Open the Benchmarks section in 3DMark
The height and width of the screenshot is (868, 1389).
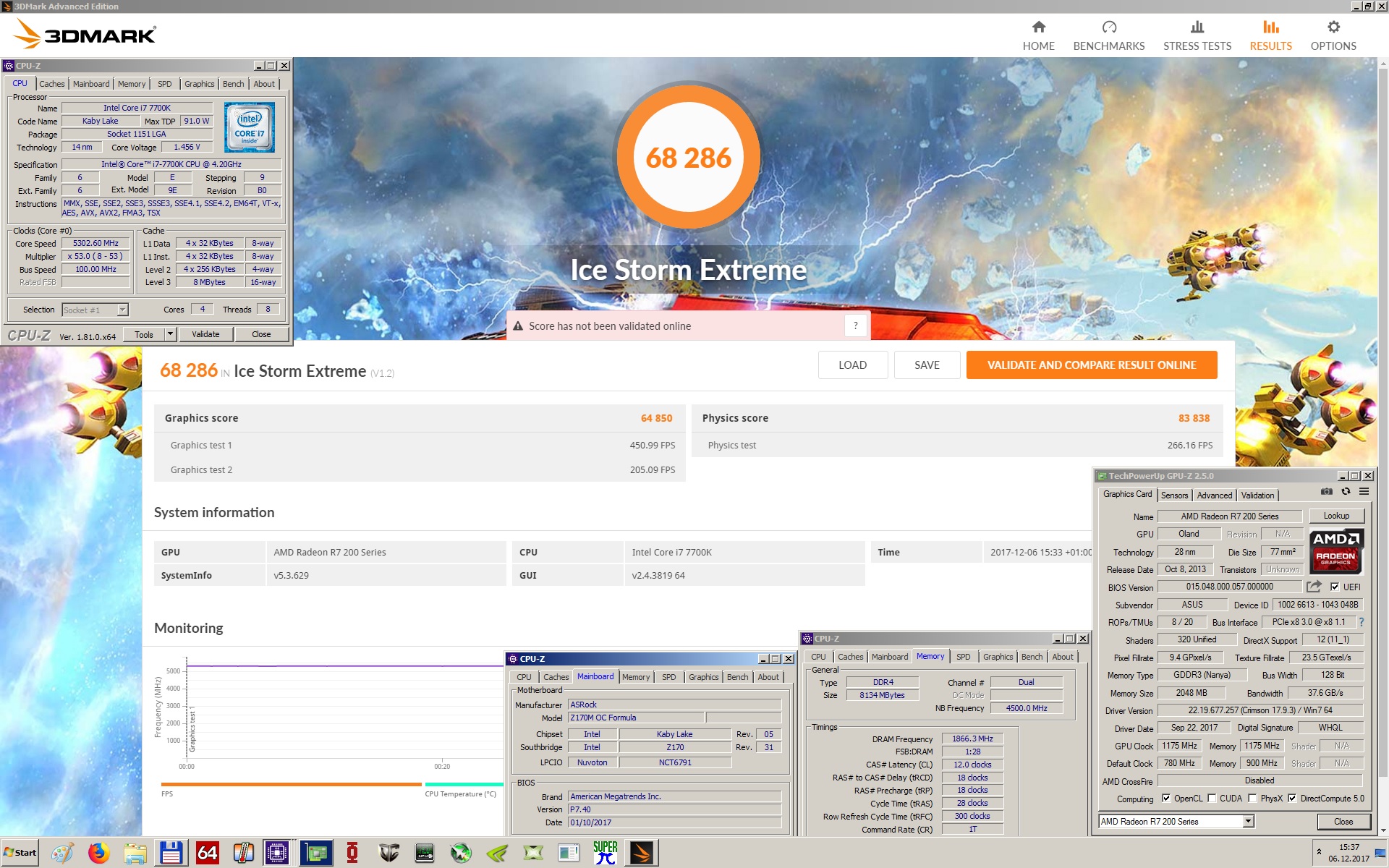(x=1108, y=35)
